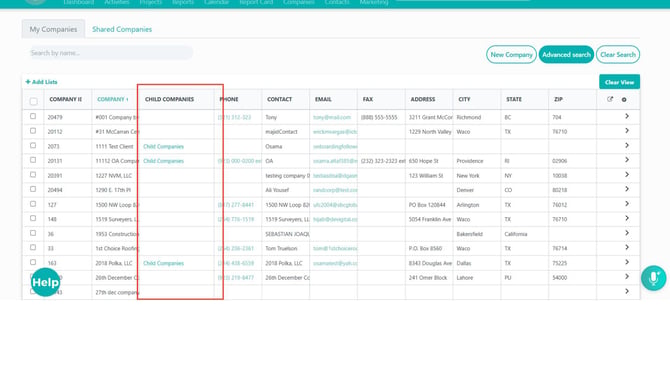Open the row arrow for 1227 NVM, LLC
This screenshot has height=376, width=670.
pyautogui.click(x=627, y=175)
